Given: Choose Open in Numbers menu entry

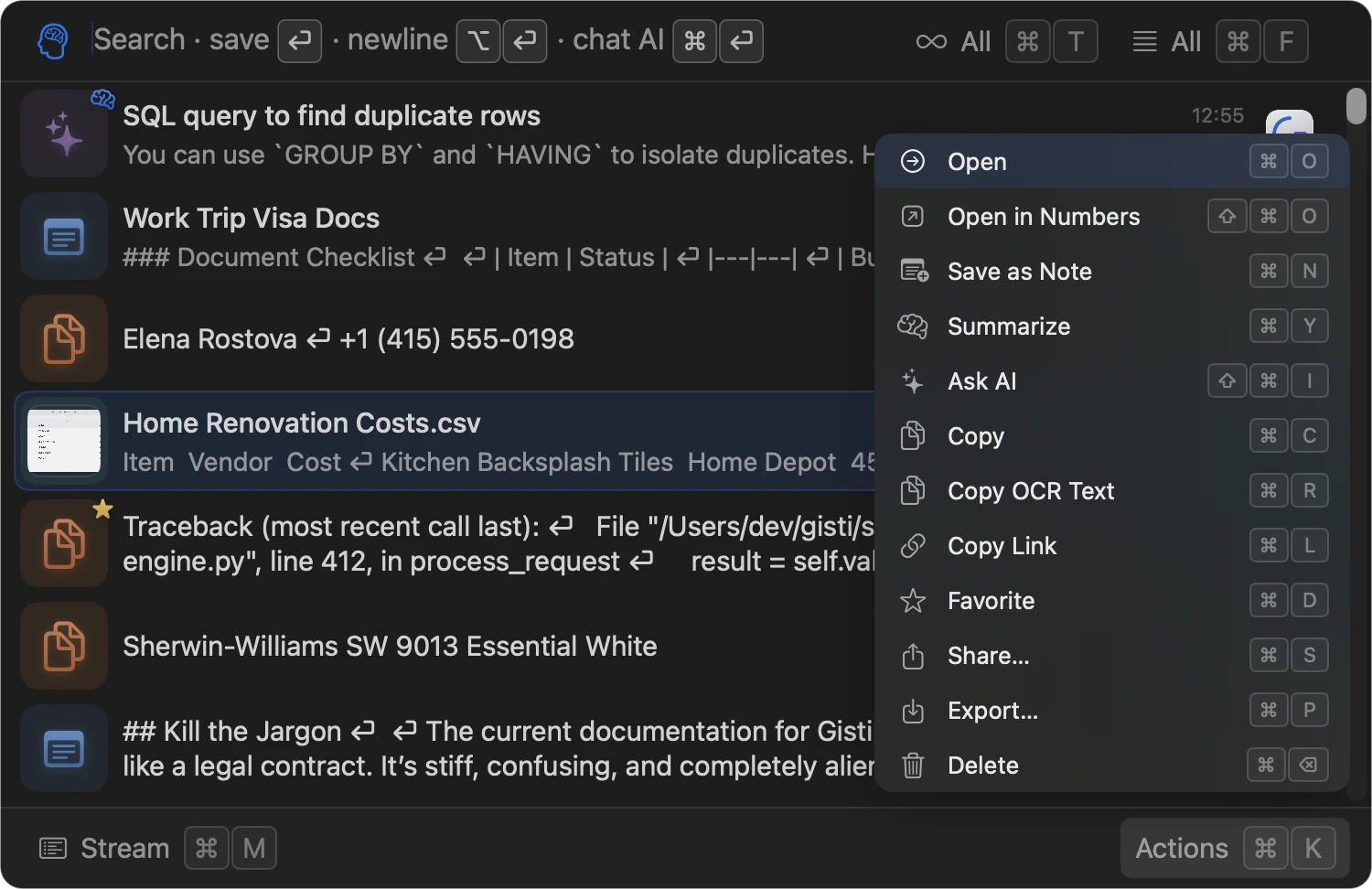Looking at the screenshot, I should [1112, 217].
